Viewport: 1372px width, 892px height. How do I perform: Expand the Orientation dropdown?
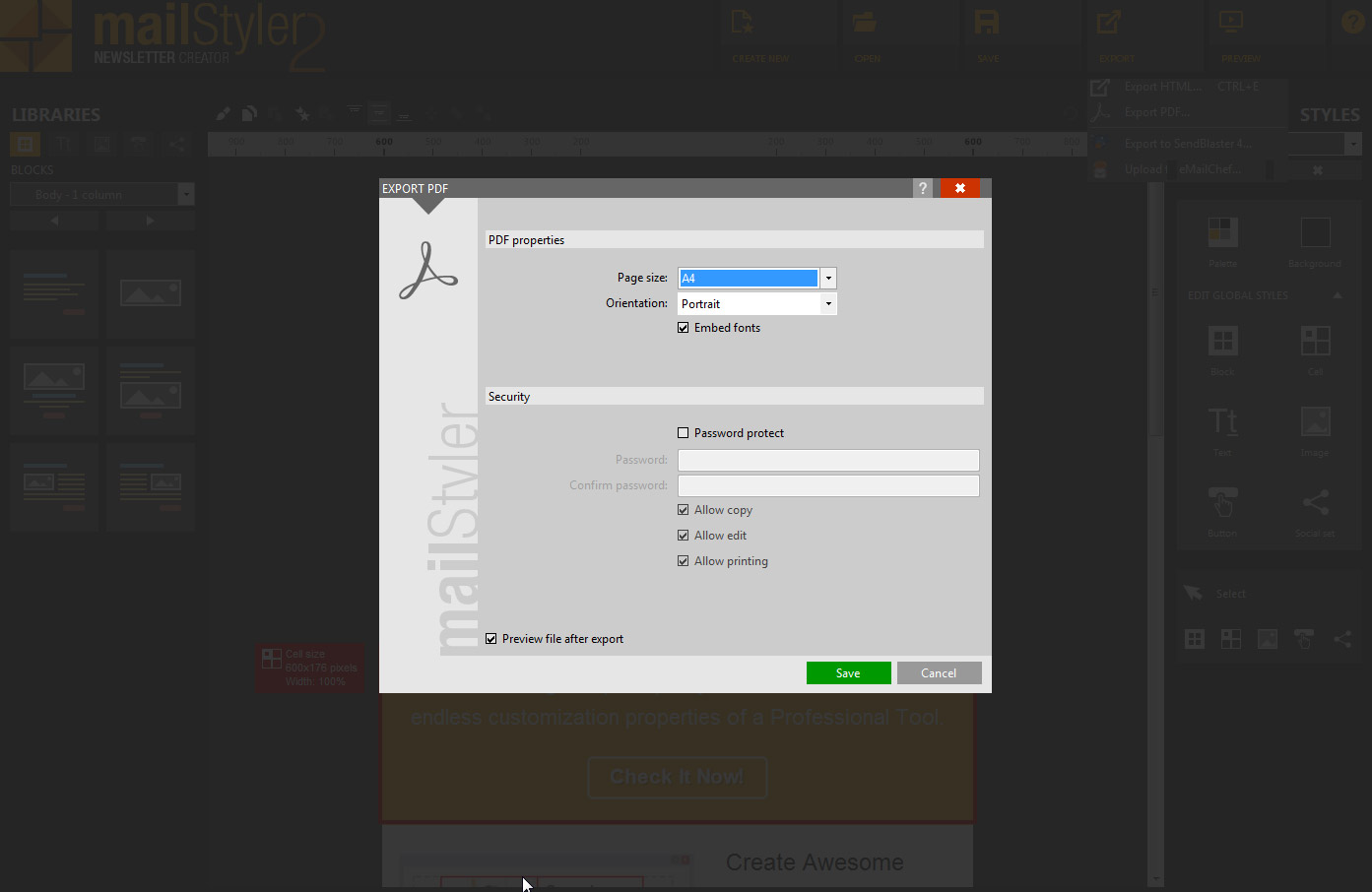(x=828, y=304)
